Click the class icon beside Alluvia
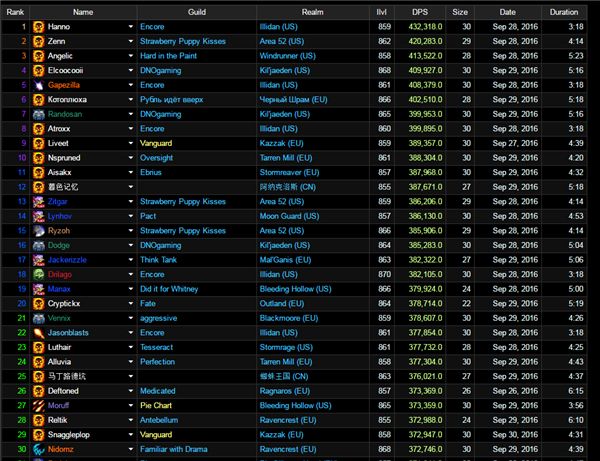Viewport: 600px width, 461px height. pos(38,362)
